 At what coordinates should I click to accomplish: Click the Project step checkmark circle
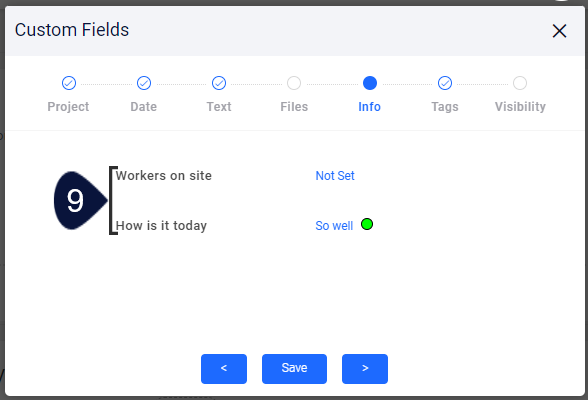[69, 83]
